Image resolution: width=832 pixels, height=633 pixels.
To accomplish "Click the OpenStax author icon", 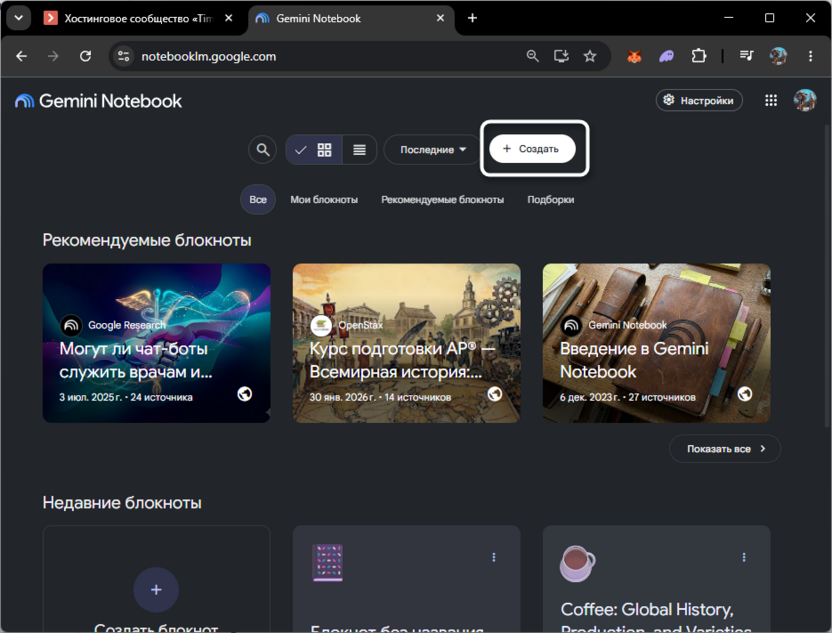I will coord(321,325).
